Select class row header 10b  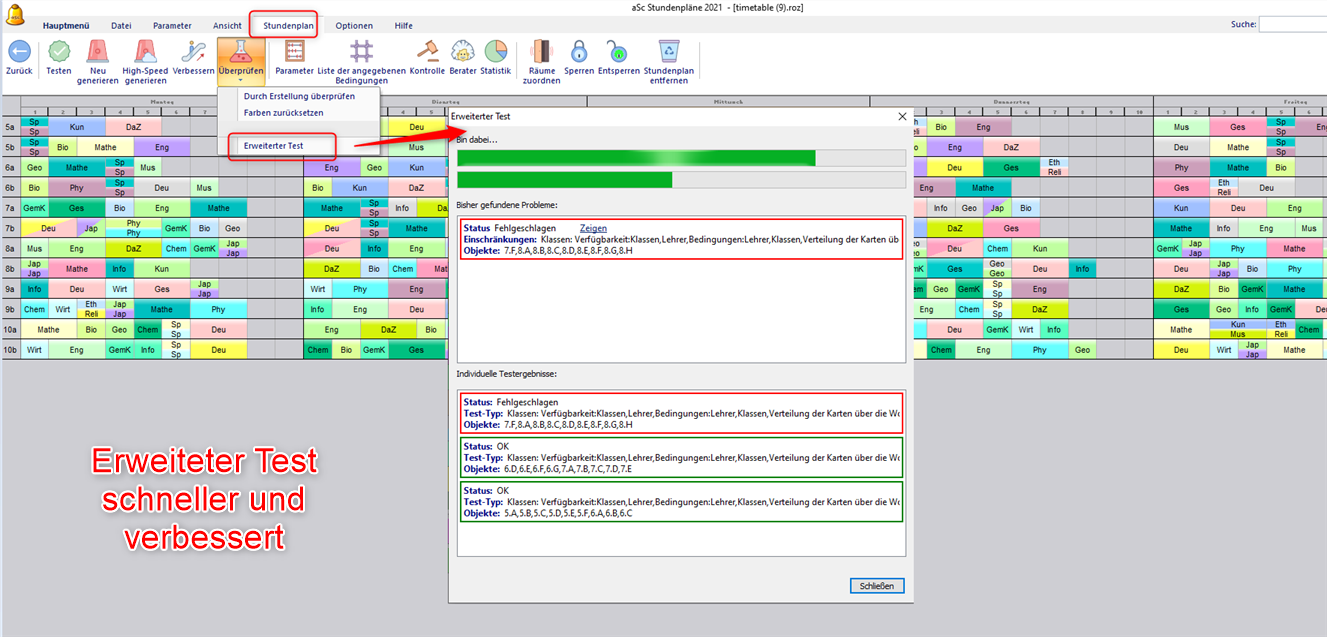point(10,350)
